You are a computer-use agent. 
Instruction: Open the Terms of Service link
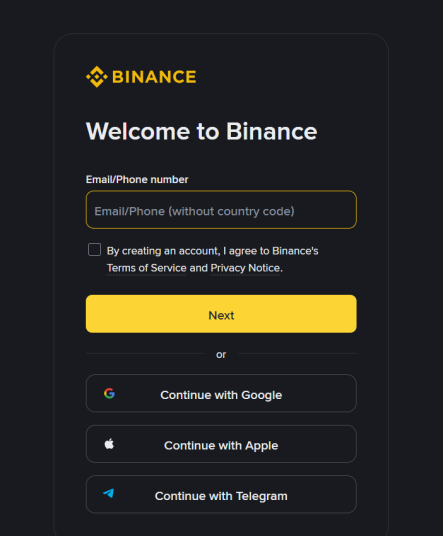point(147,268)
